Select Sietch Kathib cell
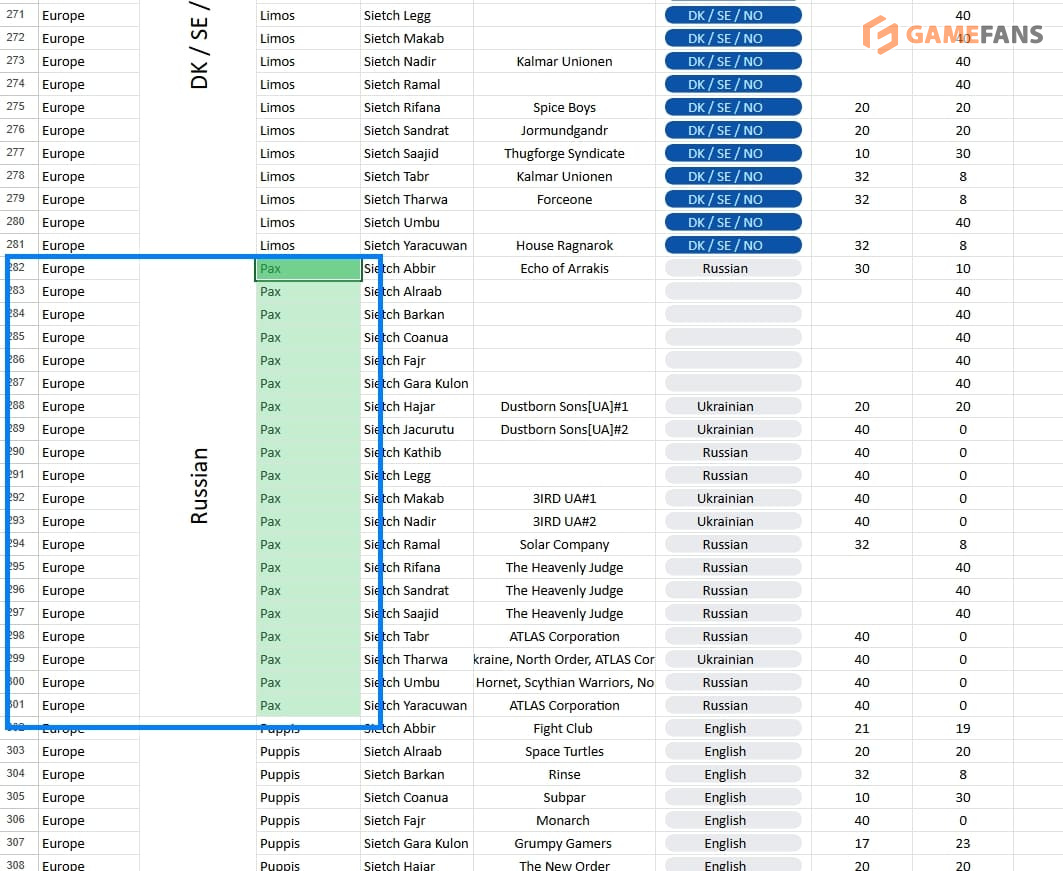 click(416, 453)
